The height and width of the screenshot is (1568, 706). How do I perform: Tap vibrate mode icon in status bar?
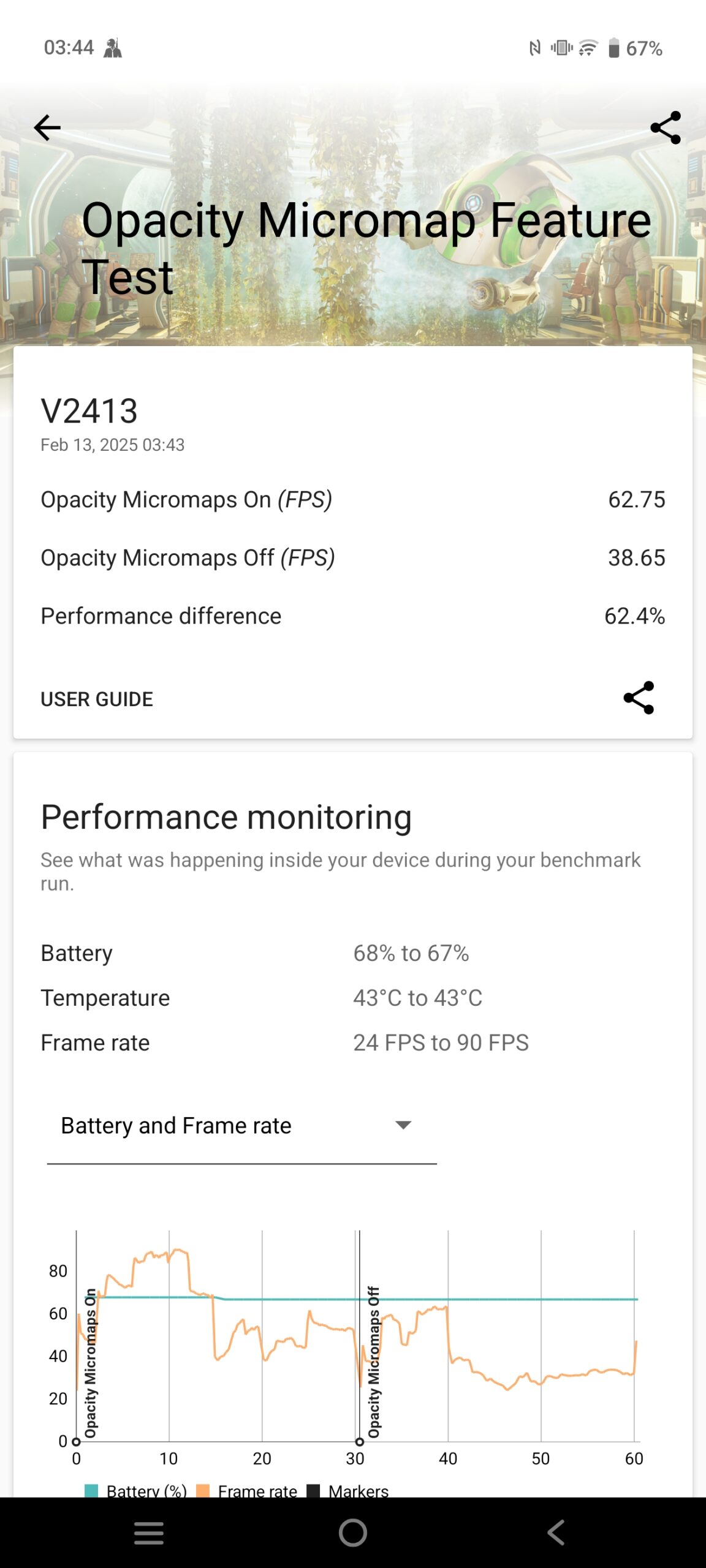point(561,48)
